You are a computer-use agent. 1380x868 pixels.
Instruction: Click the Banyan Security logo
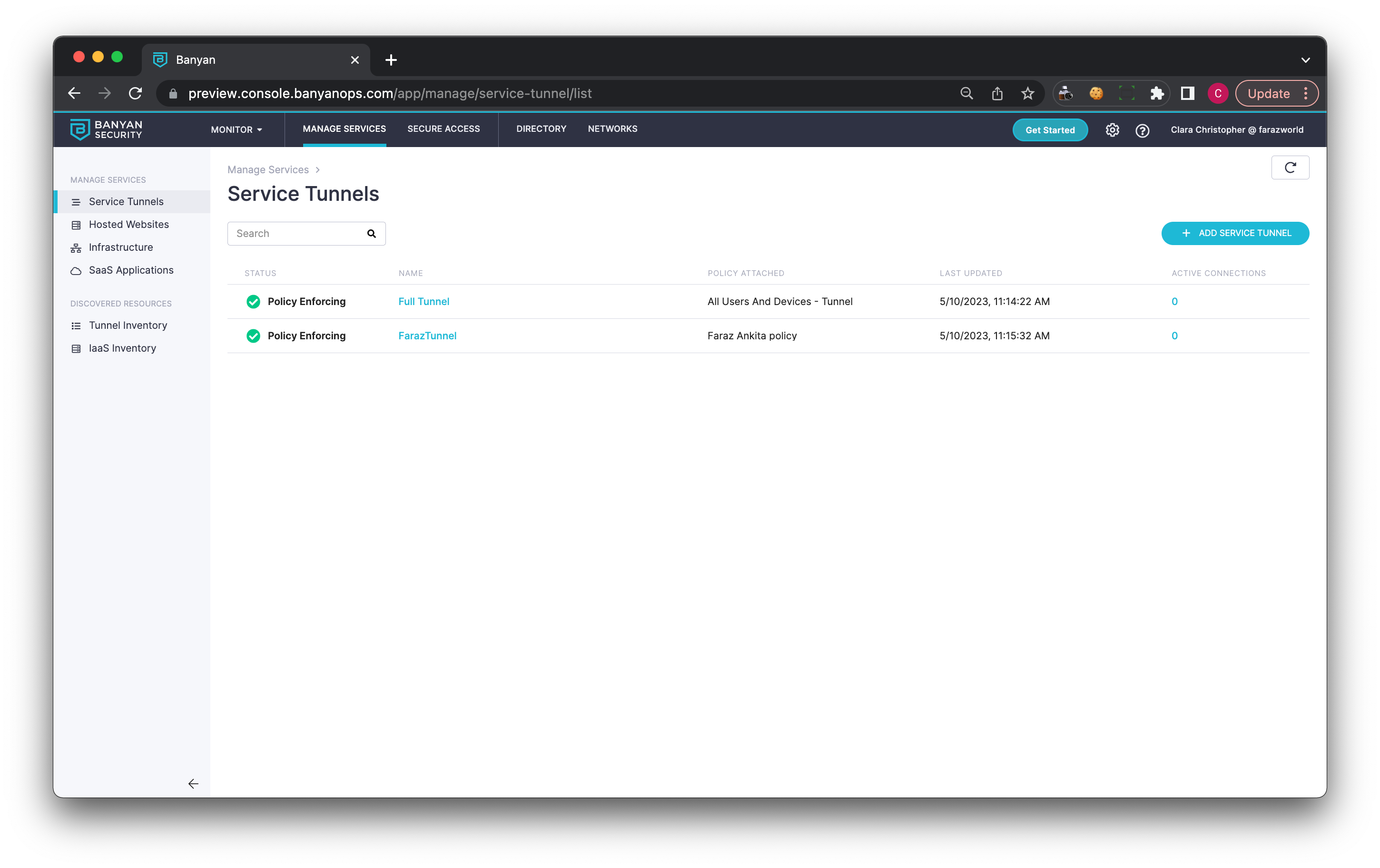tap(106, 129)
